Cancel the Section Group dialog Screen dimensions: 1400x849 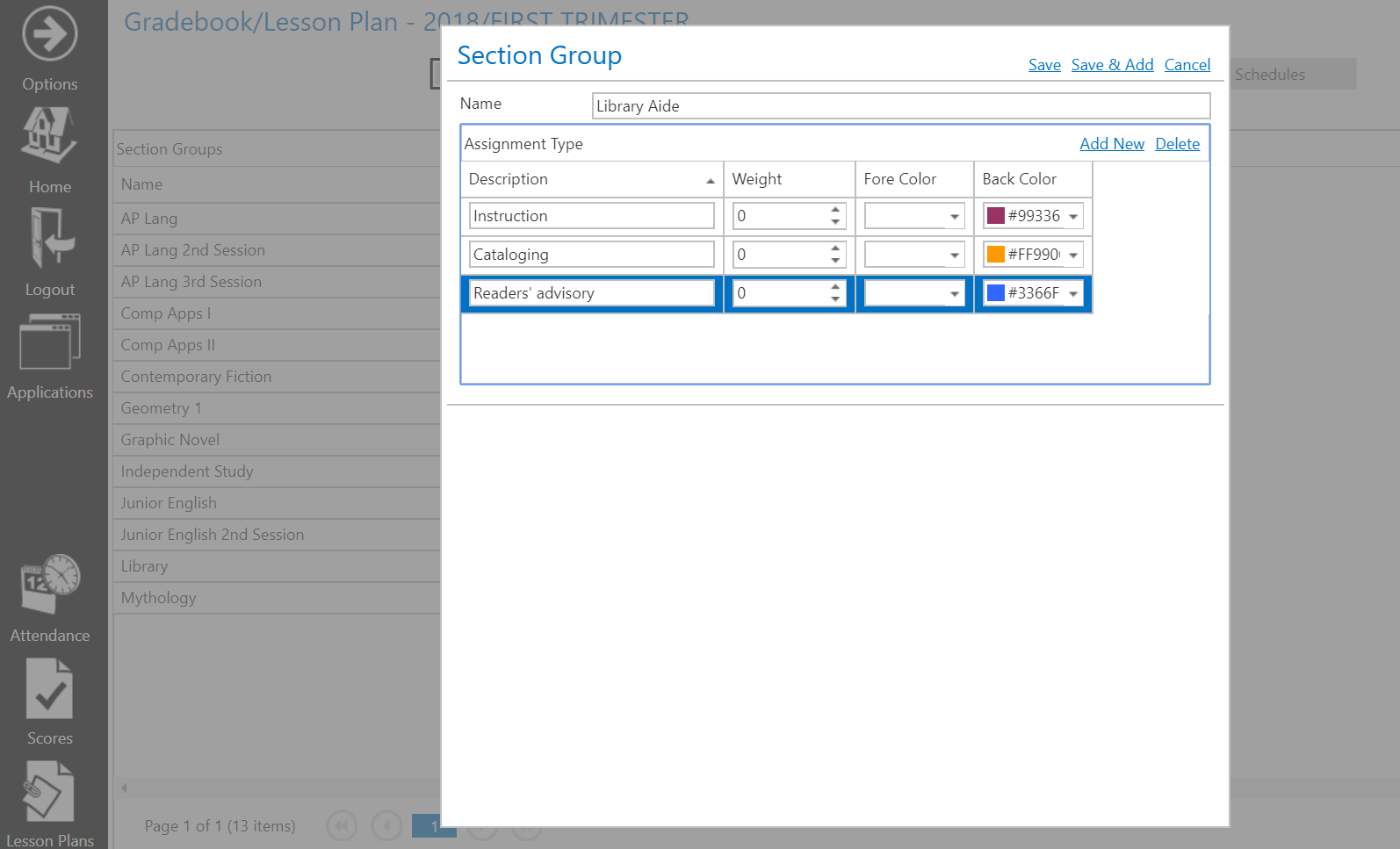1187,65
